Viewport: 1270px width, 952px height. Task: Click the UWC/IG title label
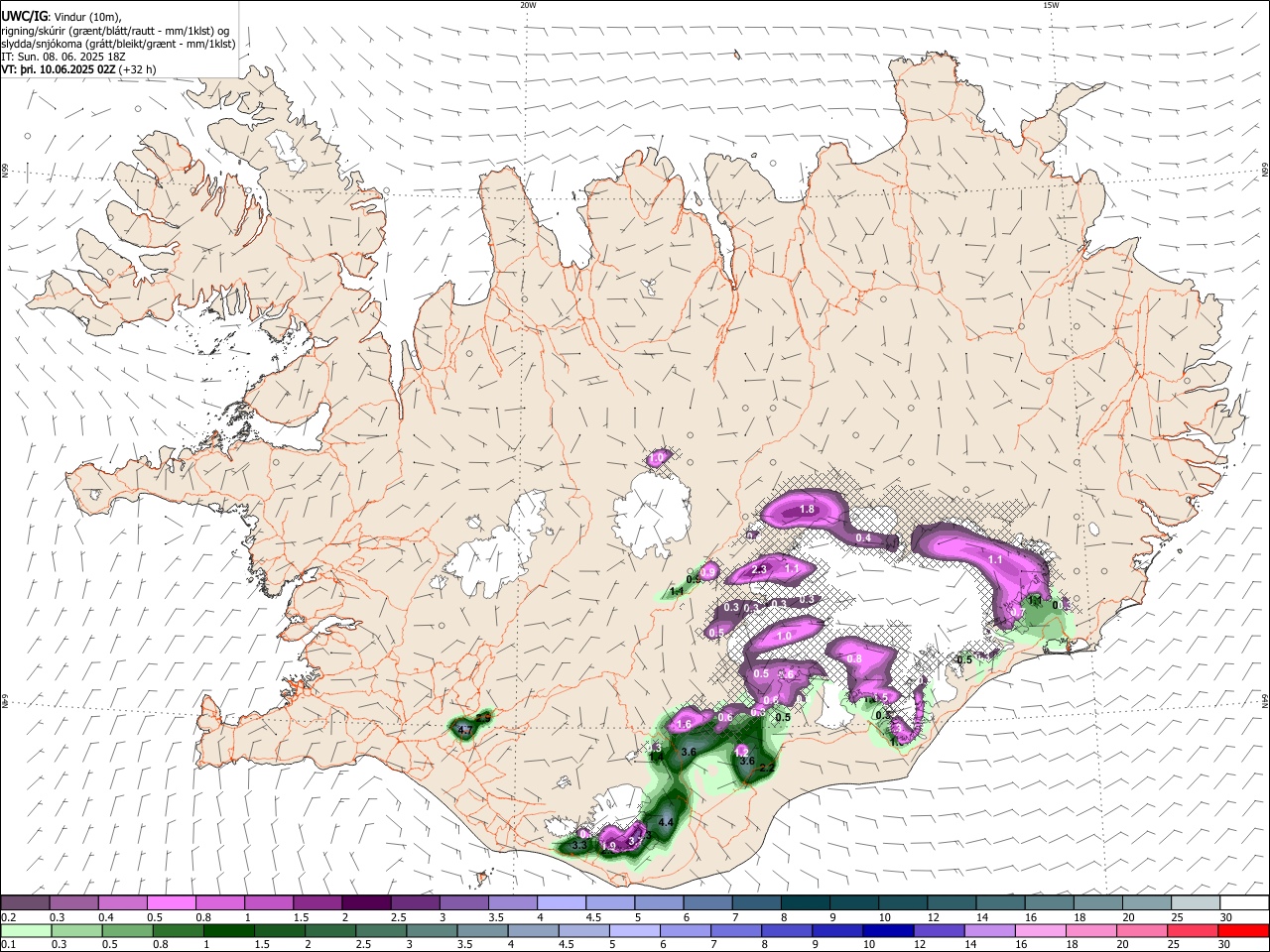click(x=24, y=16)
